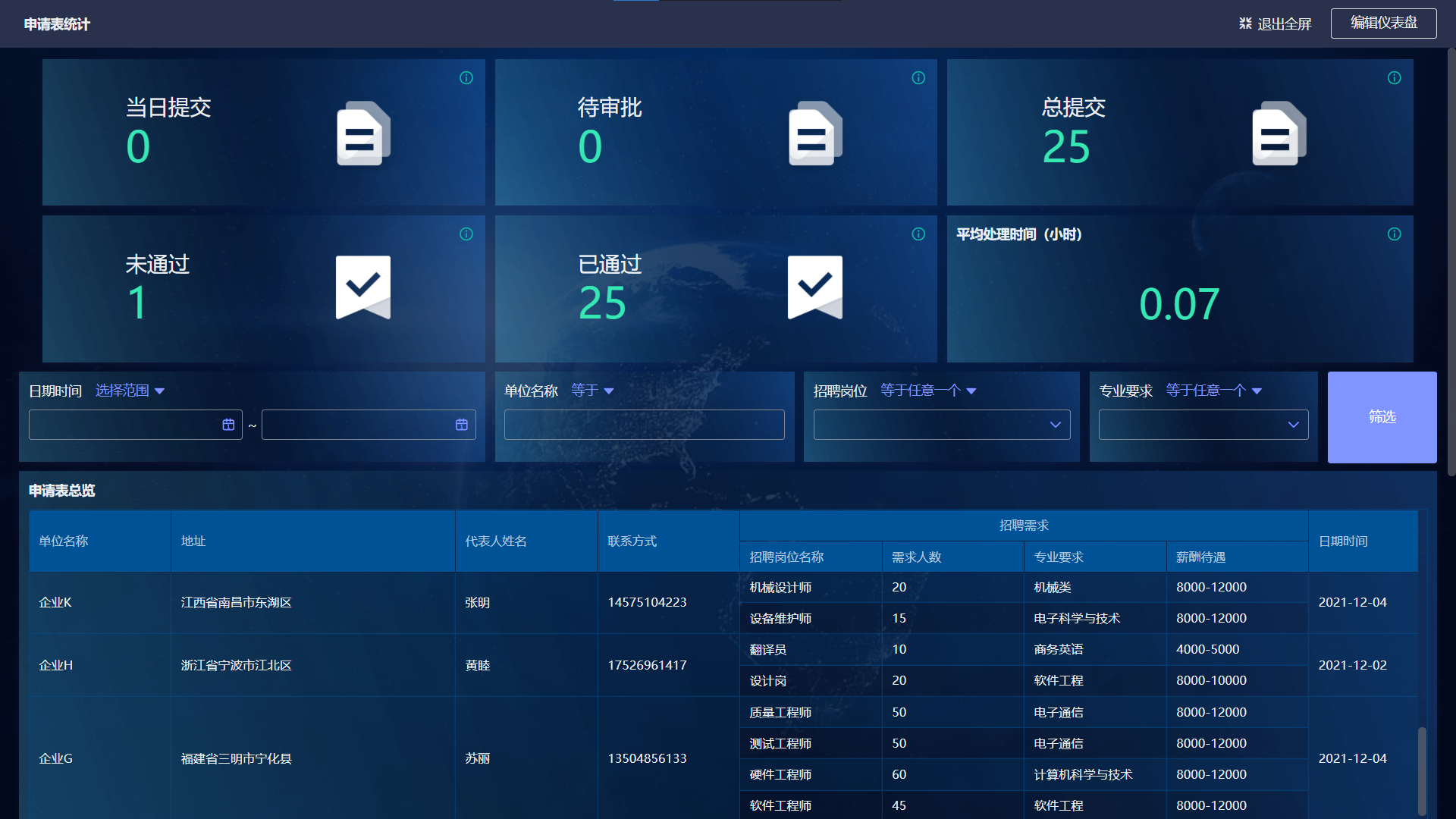
Task: Click info icon on 未通过 card
Action: point(466,234)
